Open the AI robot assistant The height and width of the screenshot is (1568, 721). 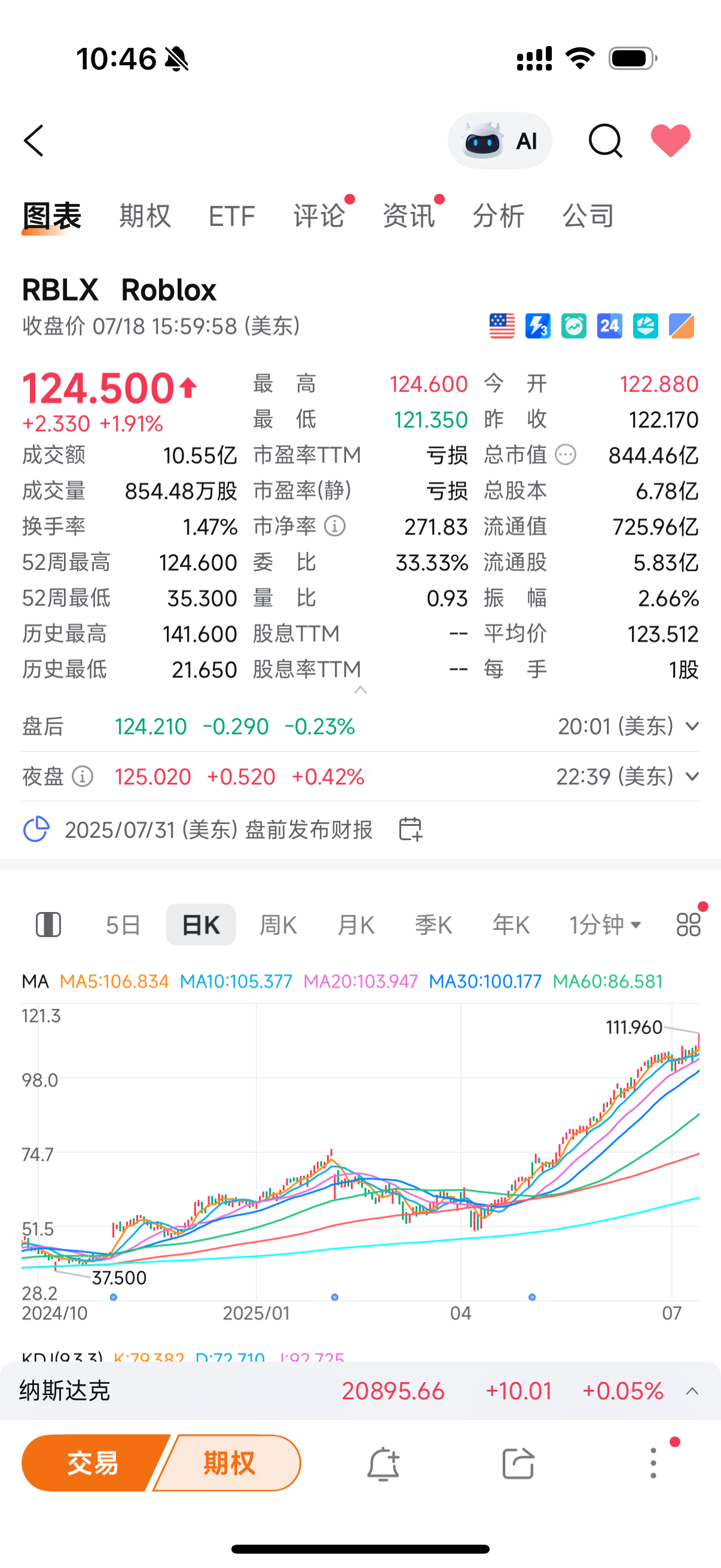point(500,141)
